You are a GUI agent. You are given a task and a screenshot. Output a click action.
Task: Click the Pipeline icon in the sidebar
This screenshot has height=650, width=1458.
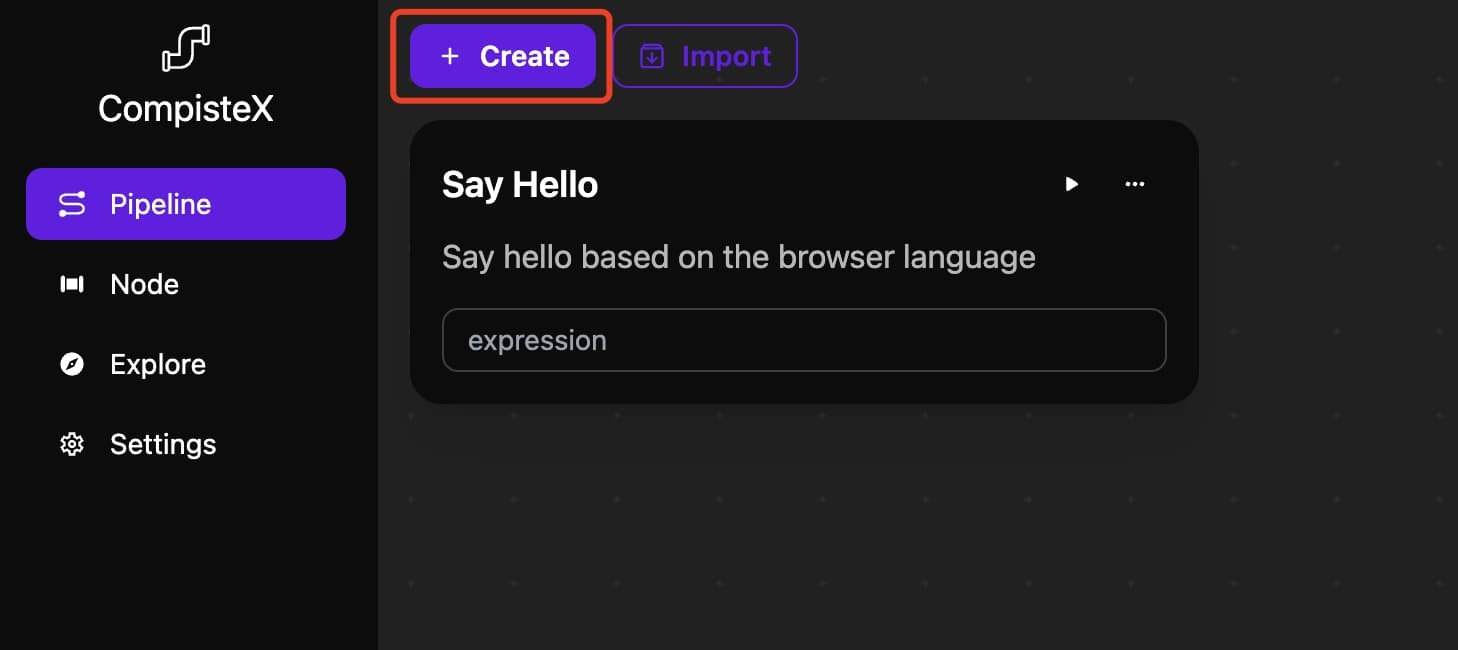[72, 204]
